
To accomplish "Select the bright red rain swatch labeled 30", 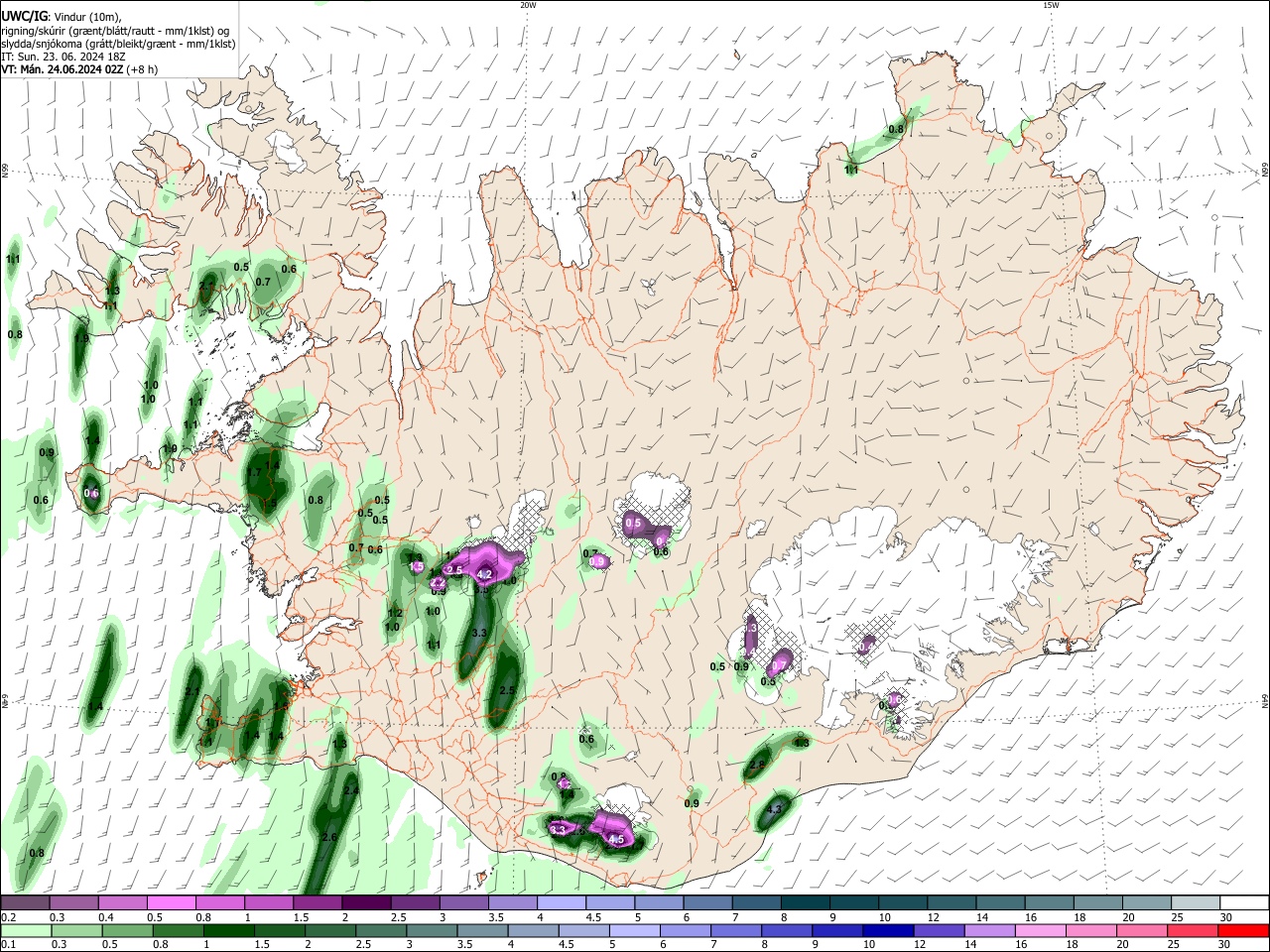I will (x=1242, y=930).
